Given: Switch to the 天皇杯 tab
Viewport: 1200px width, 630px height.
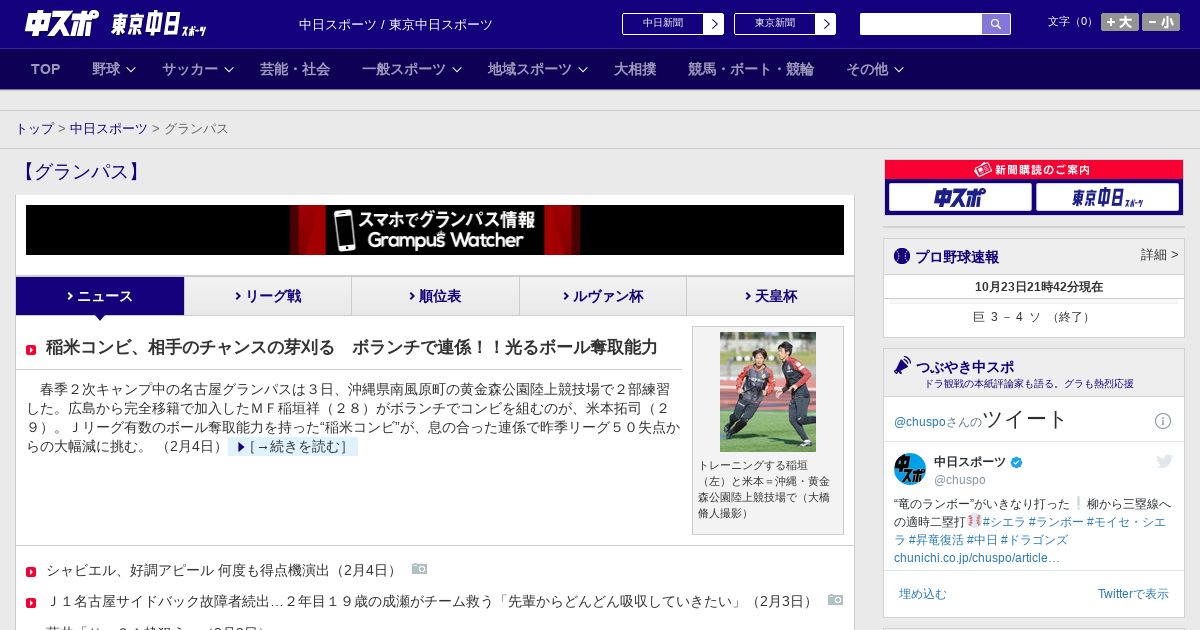Looking at the screenshot, I should click(770, 296).
